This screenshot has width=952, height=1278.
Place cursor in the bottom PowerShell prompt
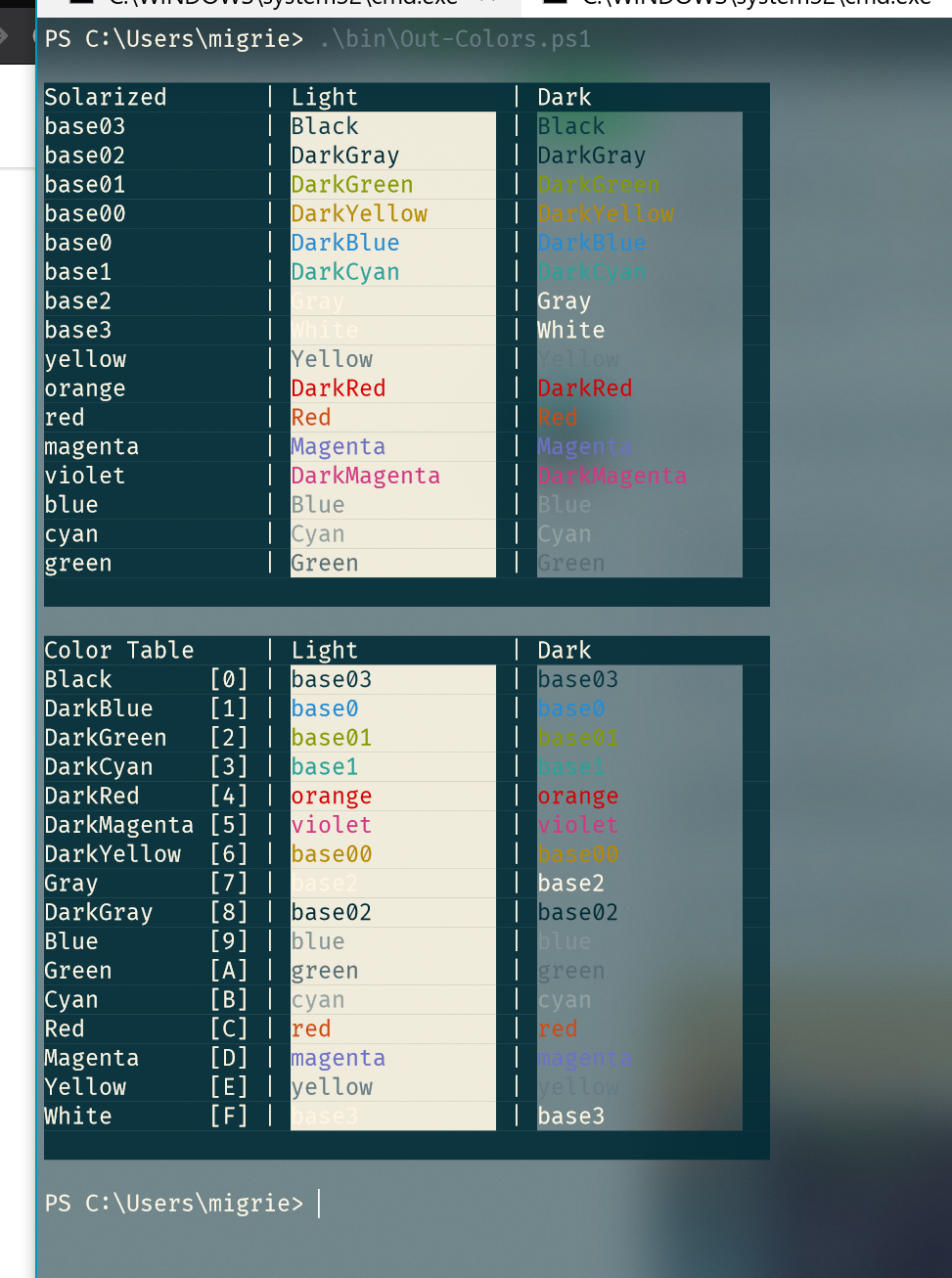318,1203
